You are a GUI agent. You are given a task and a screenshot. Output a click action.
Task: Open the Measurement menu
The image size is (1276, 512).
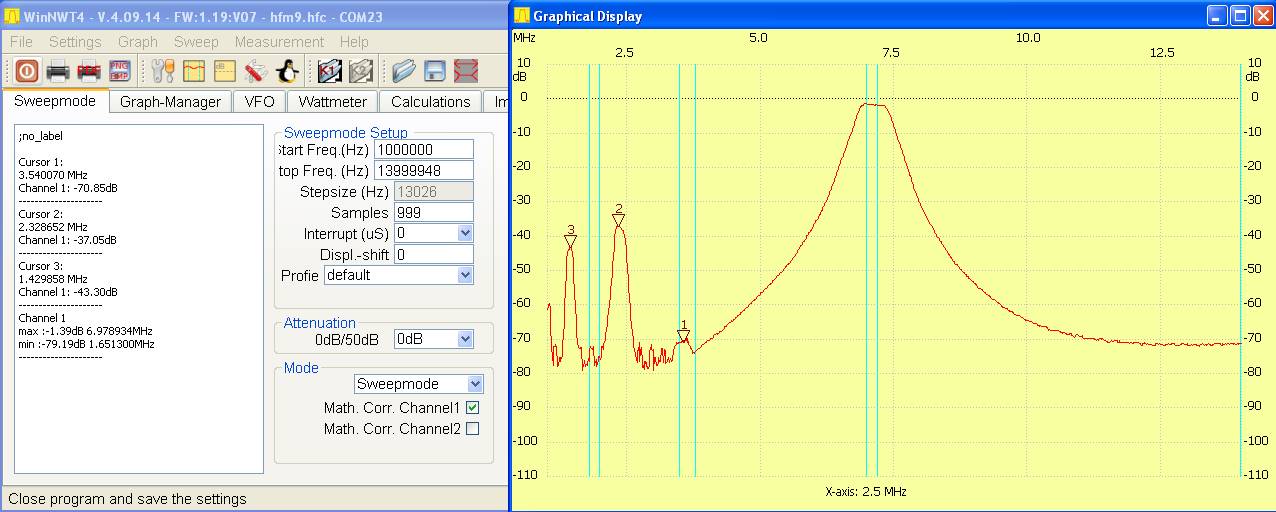(x=279, y=42)
